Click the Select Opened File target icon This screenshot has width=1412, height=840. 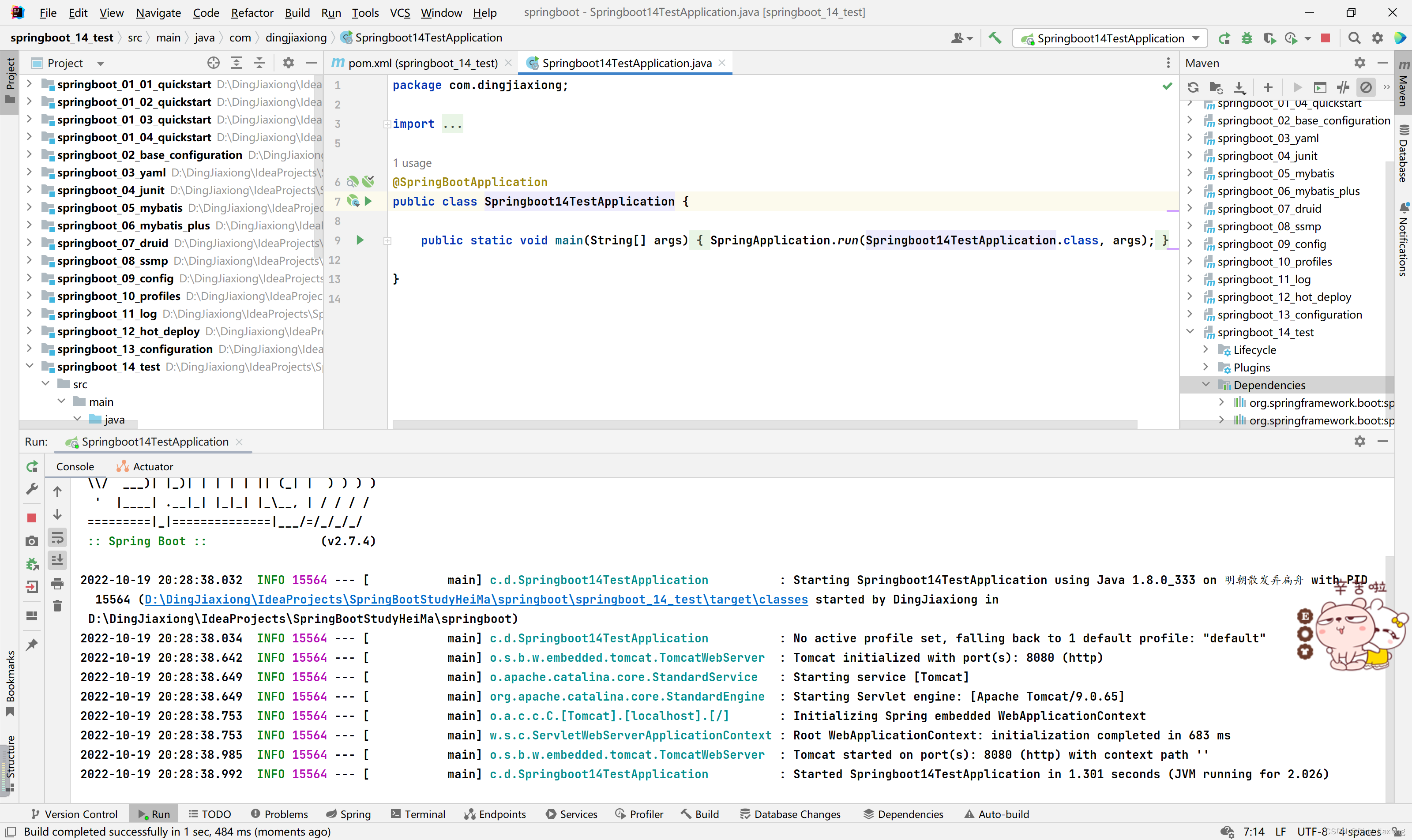pyautogui.click(x=213, y=63)
